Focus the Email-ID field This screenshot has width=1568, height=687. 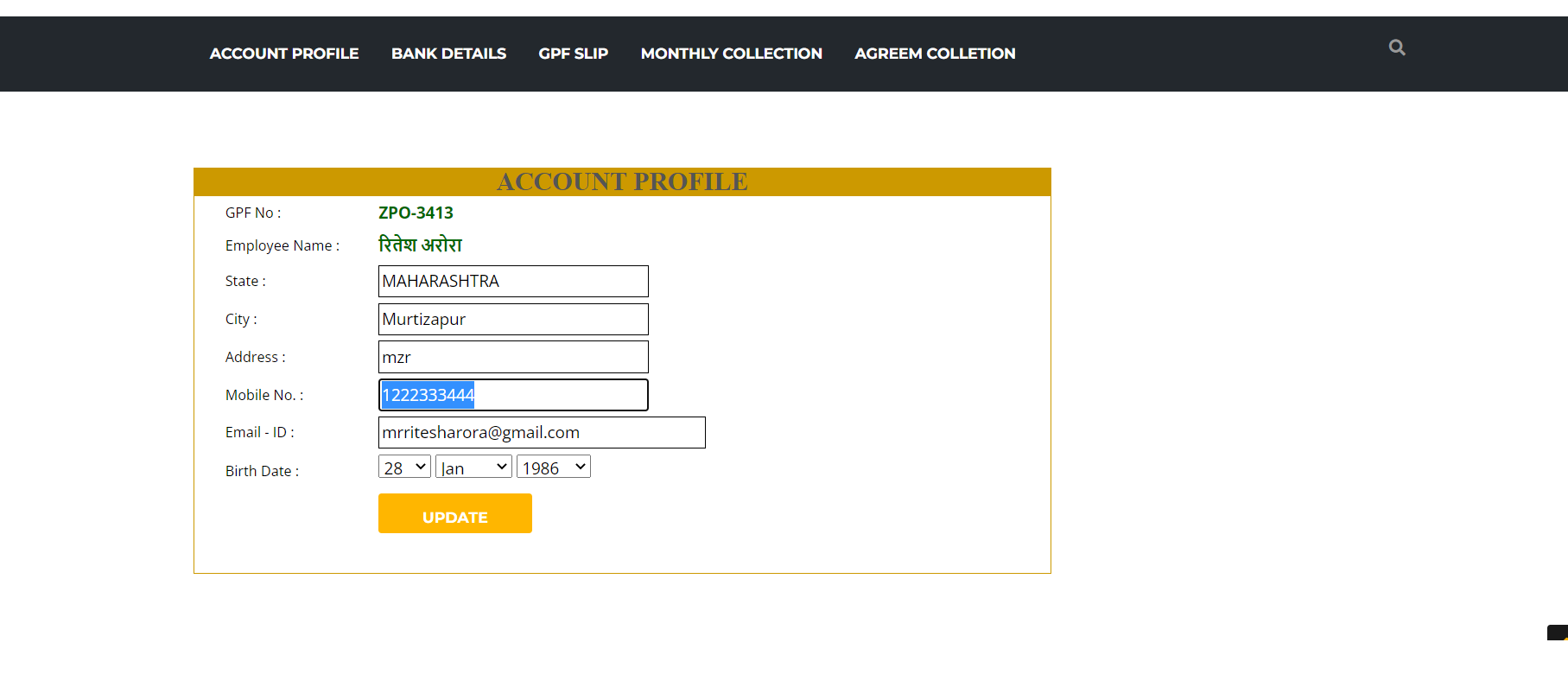click(x=542, y=433)
